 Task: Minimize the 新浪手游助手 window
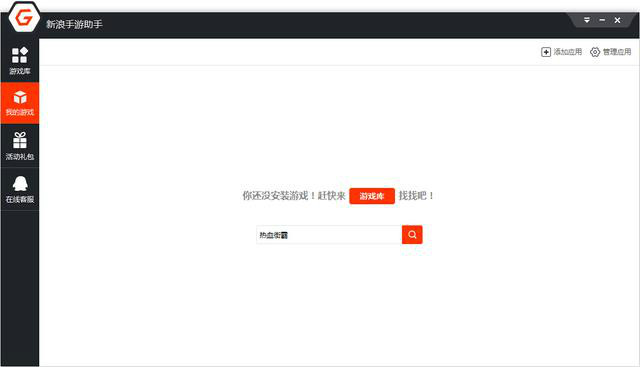click(602, 20)
